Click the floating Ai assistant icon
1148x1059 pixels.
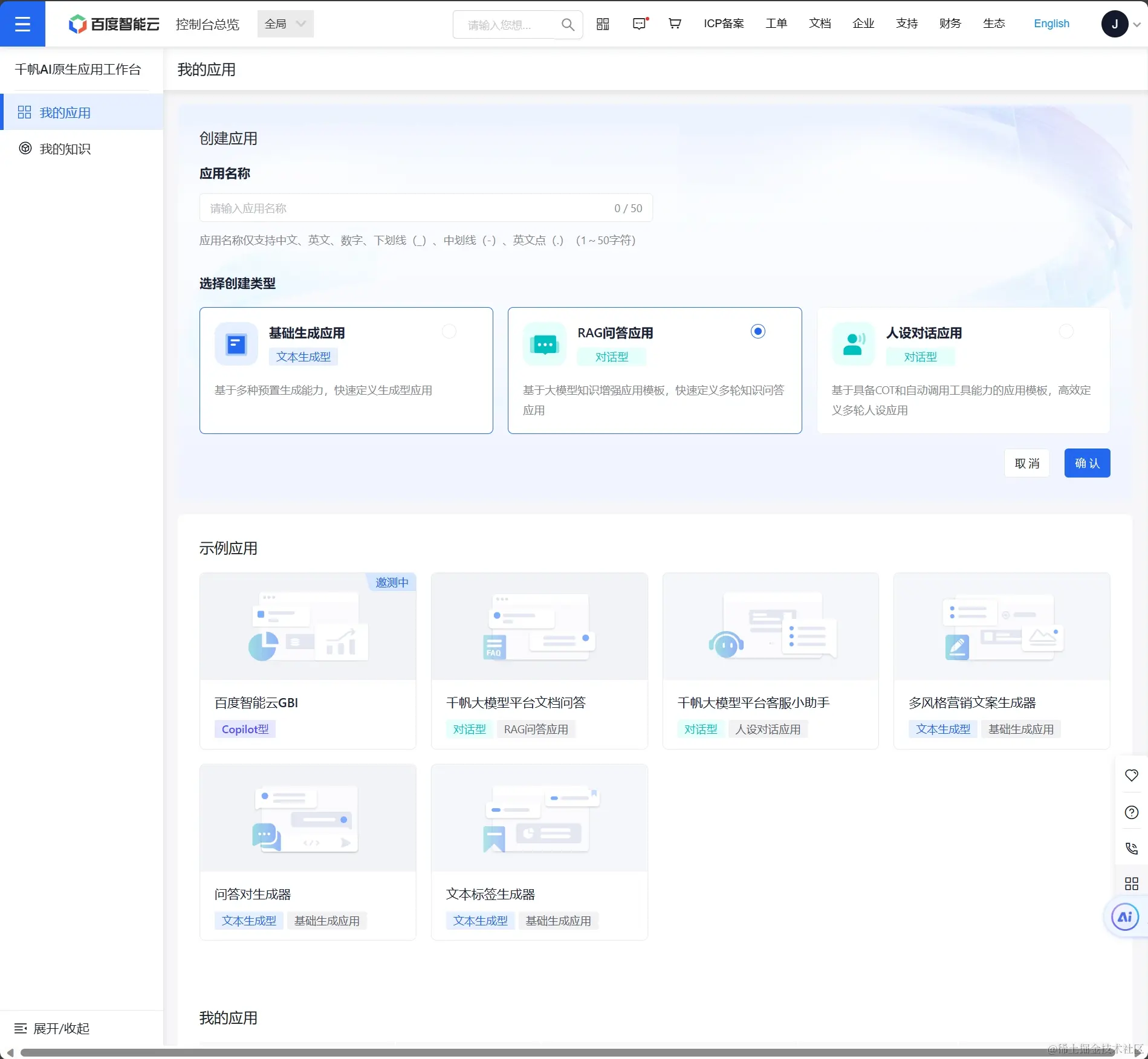coord(1125,917)
